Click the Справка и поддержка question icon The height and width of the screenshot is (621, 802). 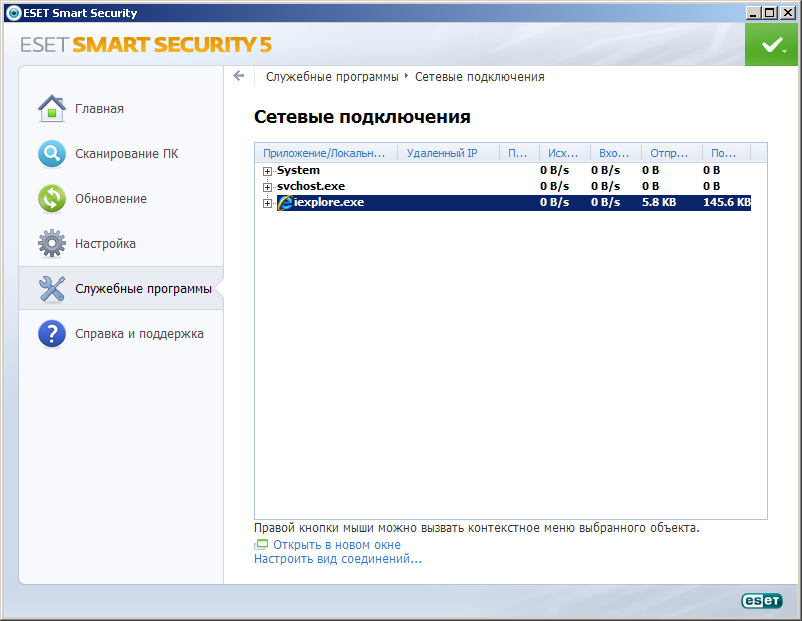point(52,334)
